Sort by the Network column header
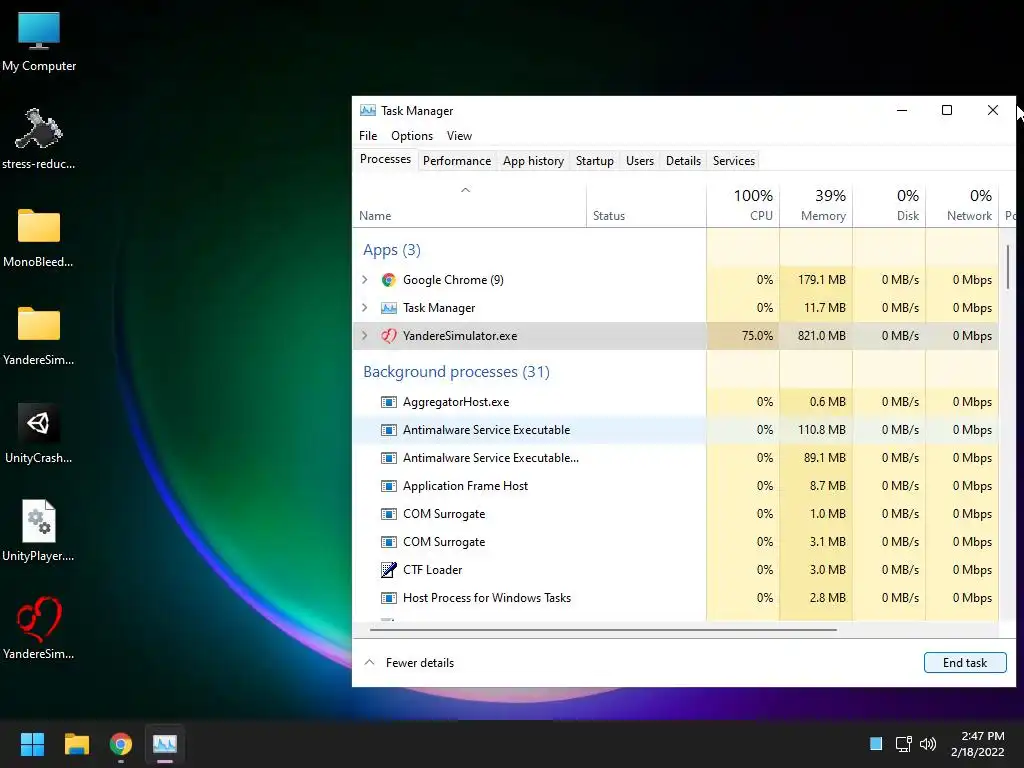 click(x=962, y=206)
